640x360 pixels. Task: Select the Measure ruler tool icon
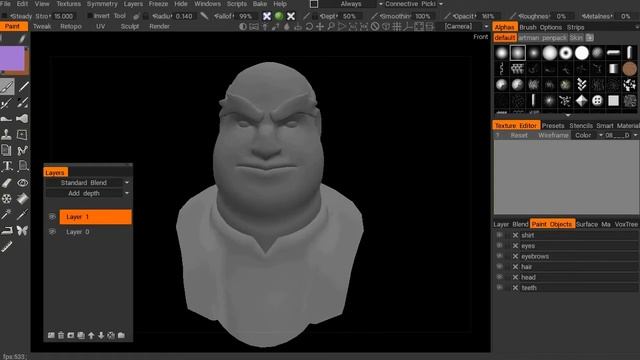point(7,246)
